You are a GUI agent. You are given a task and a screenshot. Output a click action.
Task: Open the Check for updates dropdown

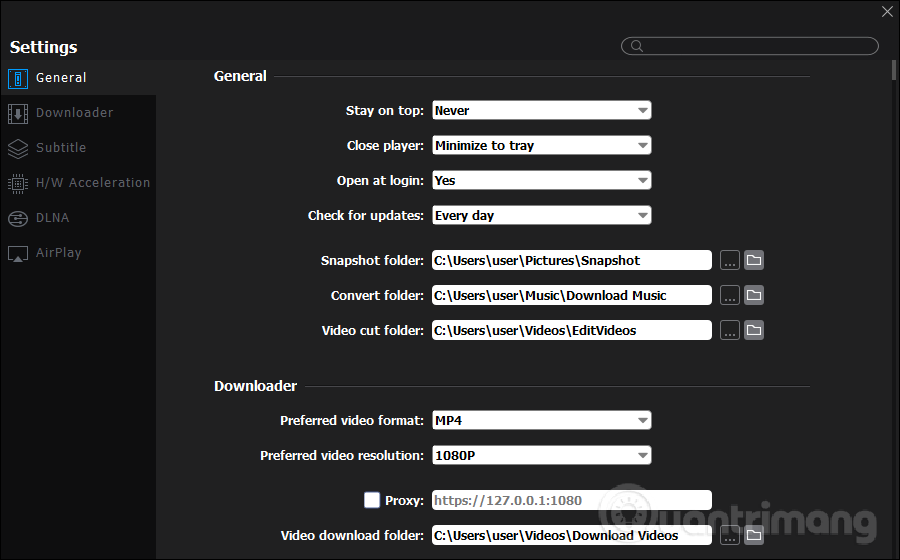pos(541,215)
